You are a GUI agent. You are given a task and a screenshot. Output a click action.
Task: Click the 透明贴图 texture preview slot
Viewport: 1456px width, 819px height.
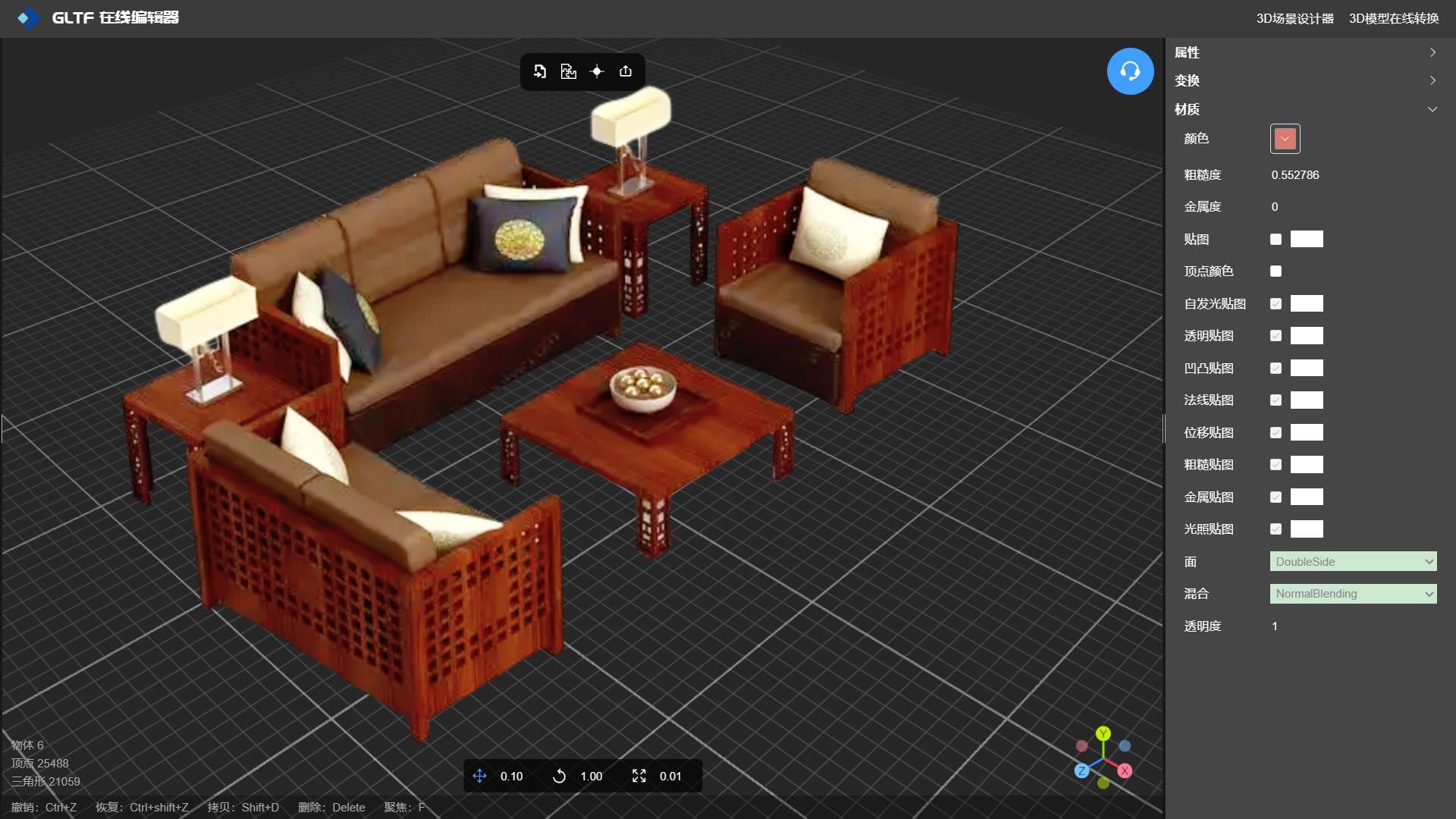coord(1307,335)
